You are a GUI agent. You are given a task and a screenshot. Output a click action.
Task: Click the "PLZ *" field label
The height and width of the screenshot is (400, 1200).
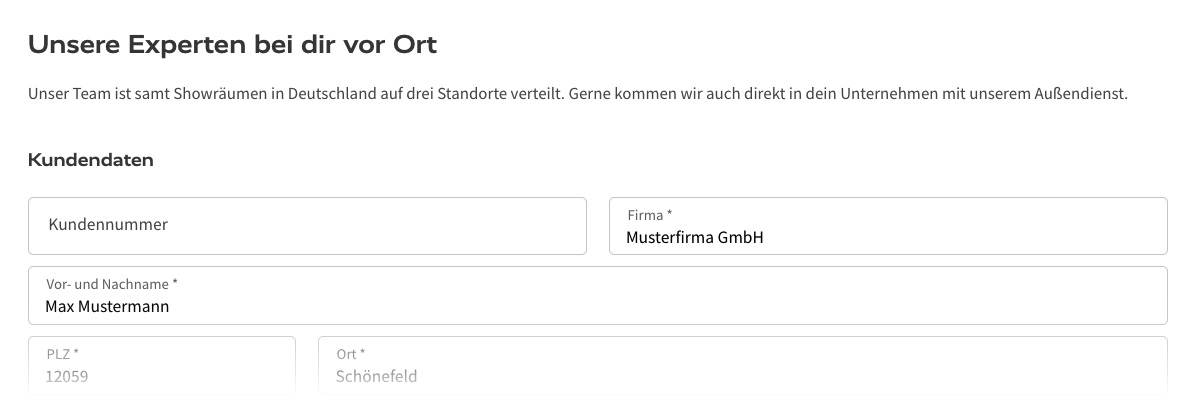(x=62, y=354)
